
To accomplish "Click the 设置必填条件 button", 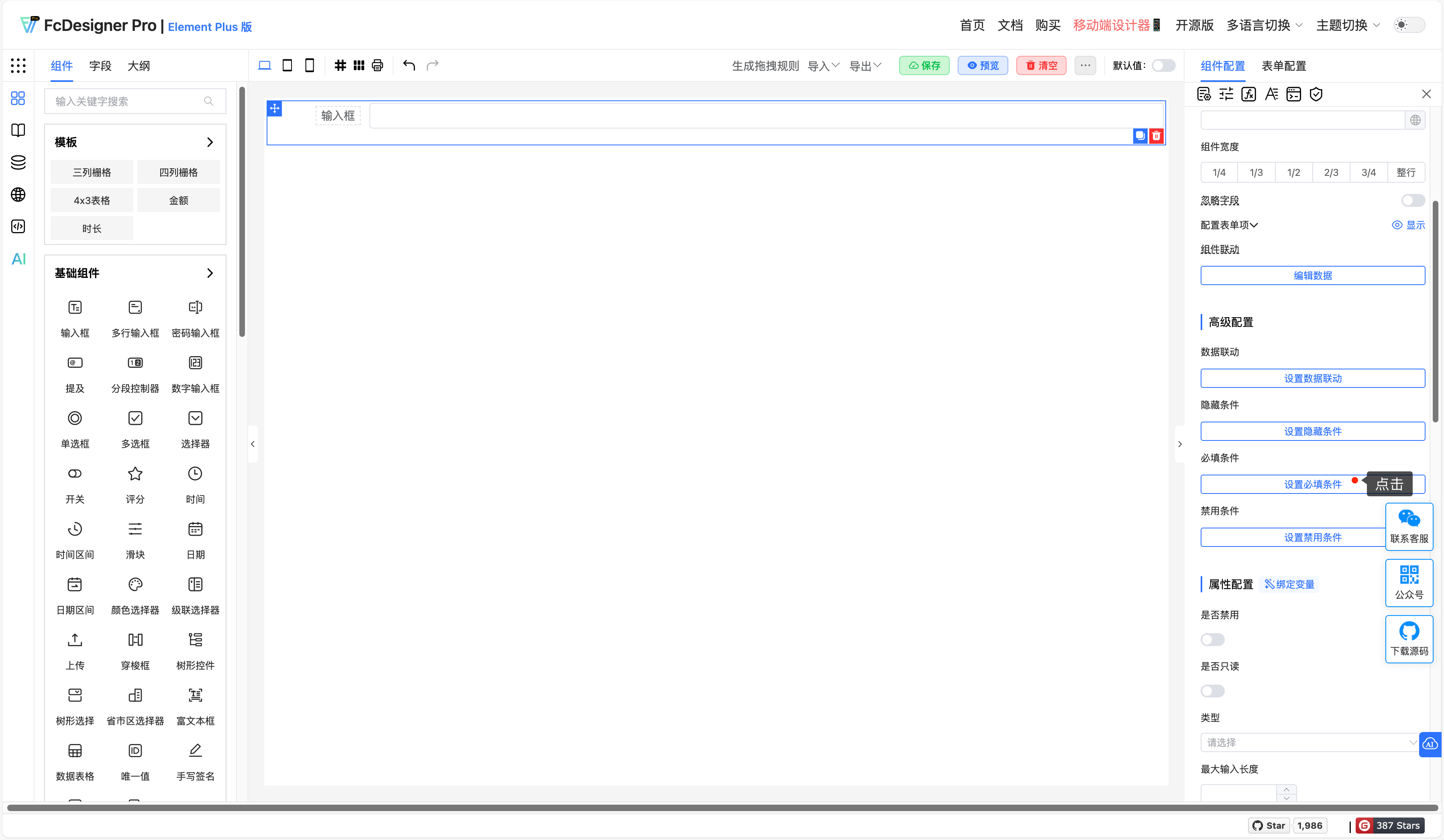I will tap(1312, 484).
